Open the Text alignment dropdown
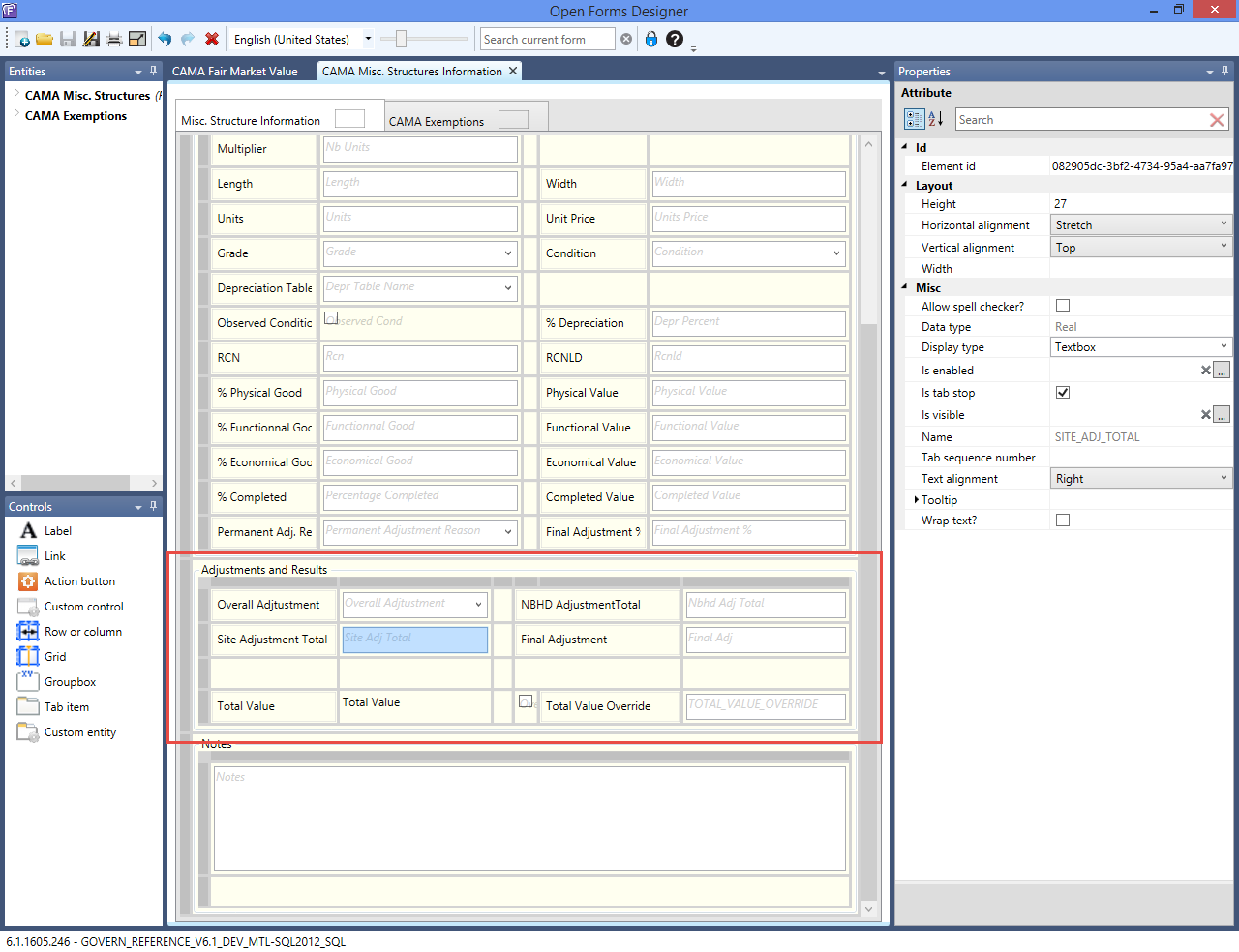Image resolution: width=1239 pixels, height=952 pixels. coord(1140,479)
